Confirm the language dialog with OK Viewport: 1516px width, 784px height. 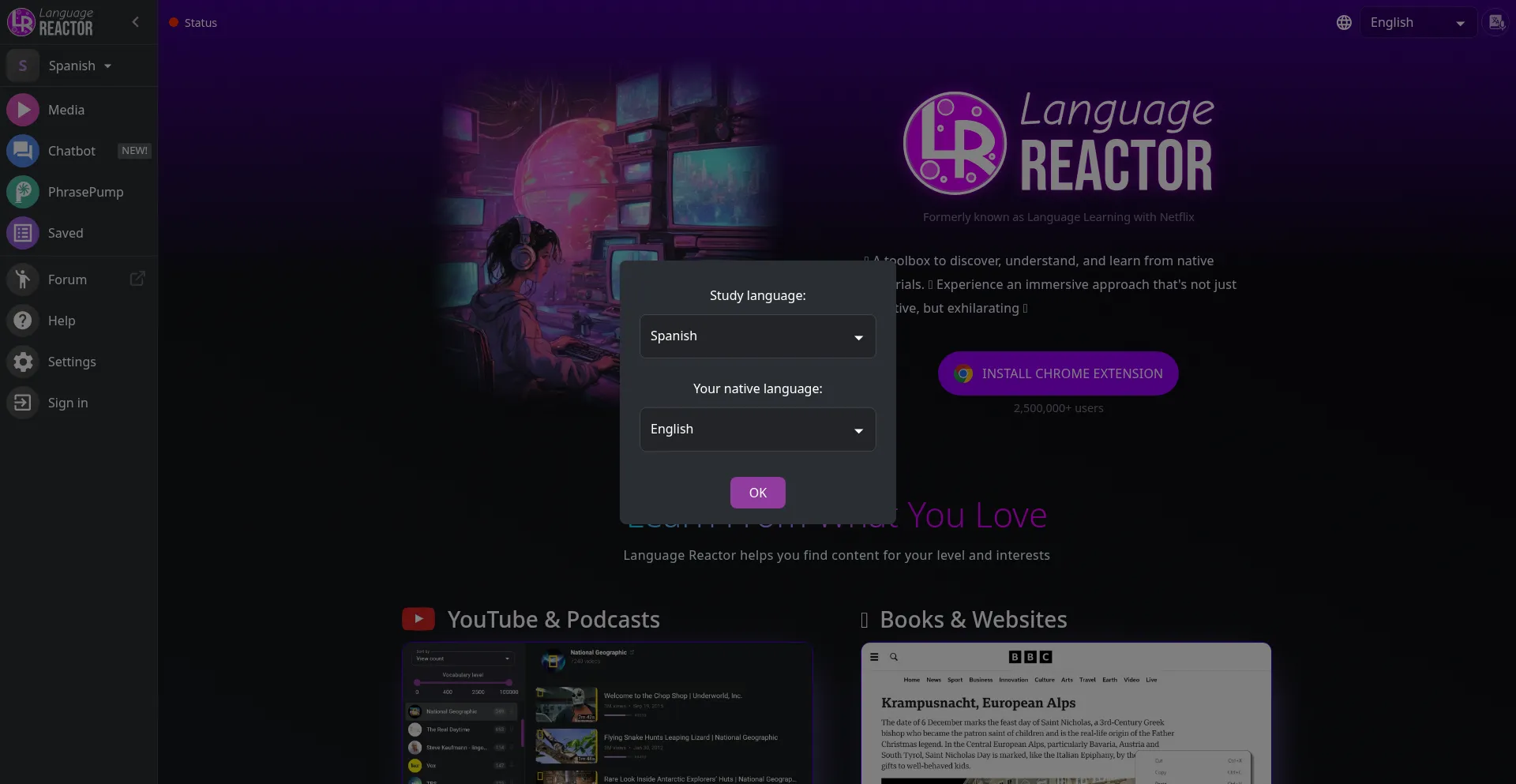757,493
